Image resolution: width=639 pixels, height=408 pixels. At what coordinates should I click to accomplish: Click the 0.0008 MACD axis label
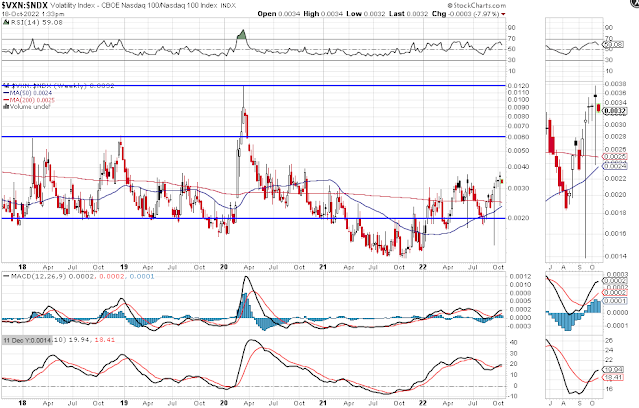[x=520, y=293]
